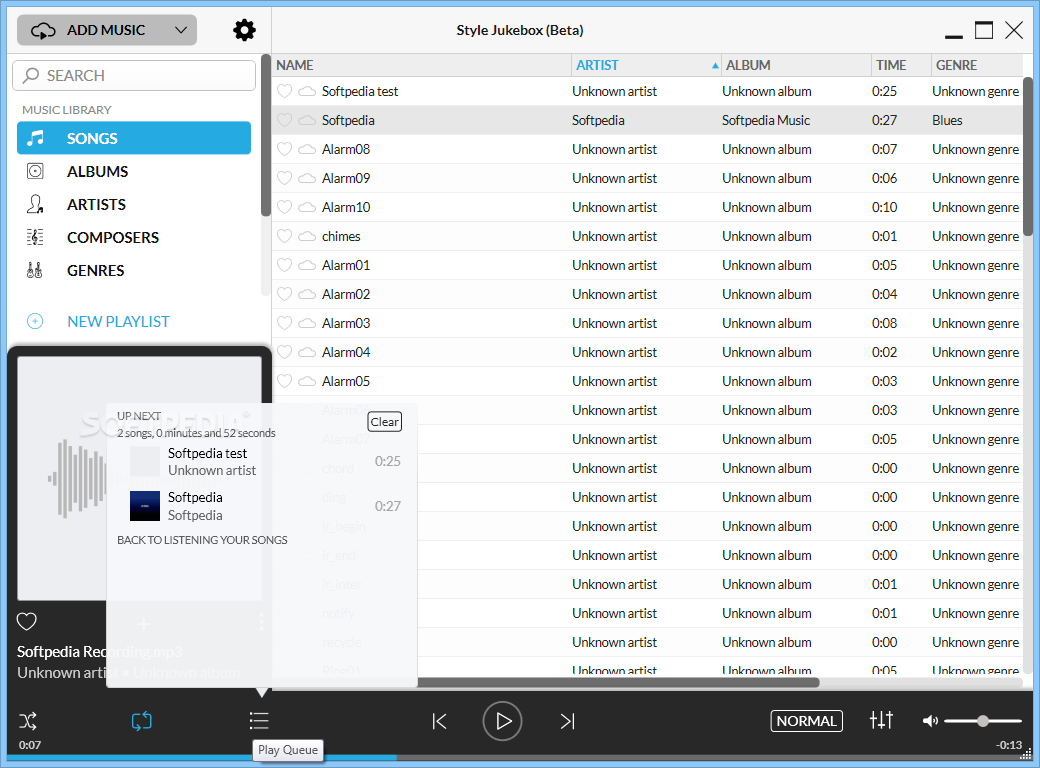The width and height of the screenshot is (1040, 768).
Task: Toggle shuffle playback
Action: [x=28, y=721]
